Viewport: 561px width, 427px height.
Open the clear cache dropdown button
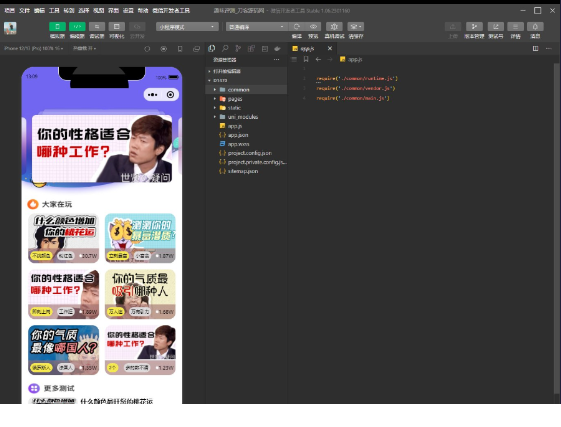point(356,26)
